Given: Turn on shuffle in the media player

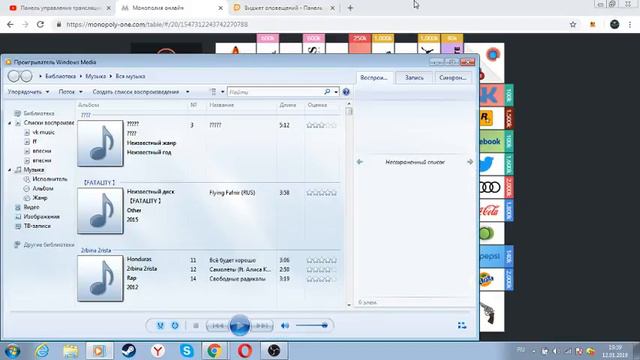Looking at the screenshot, I should [160, 325].
